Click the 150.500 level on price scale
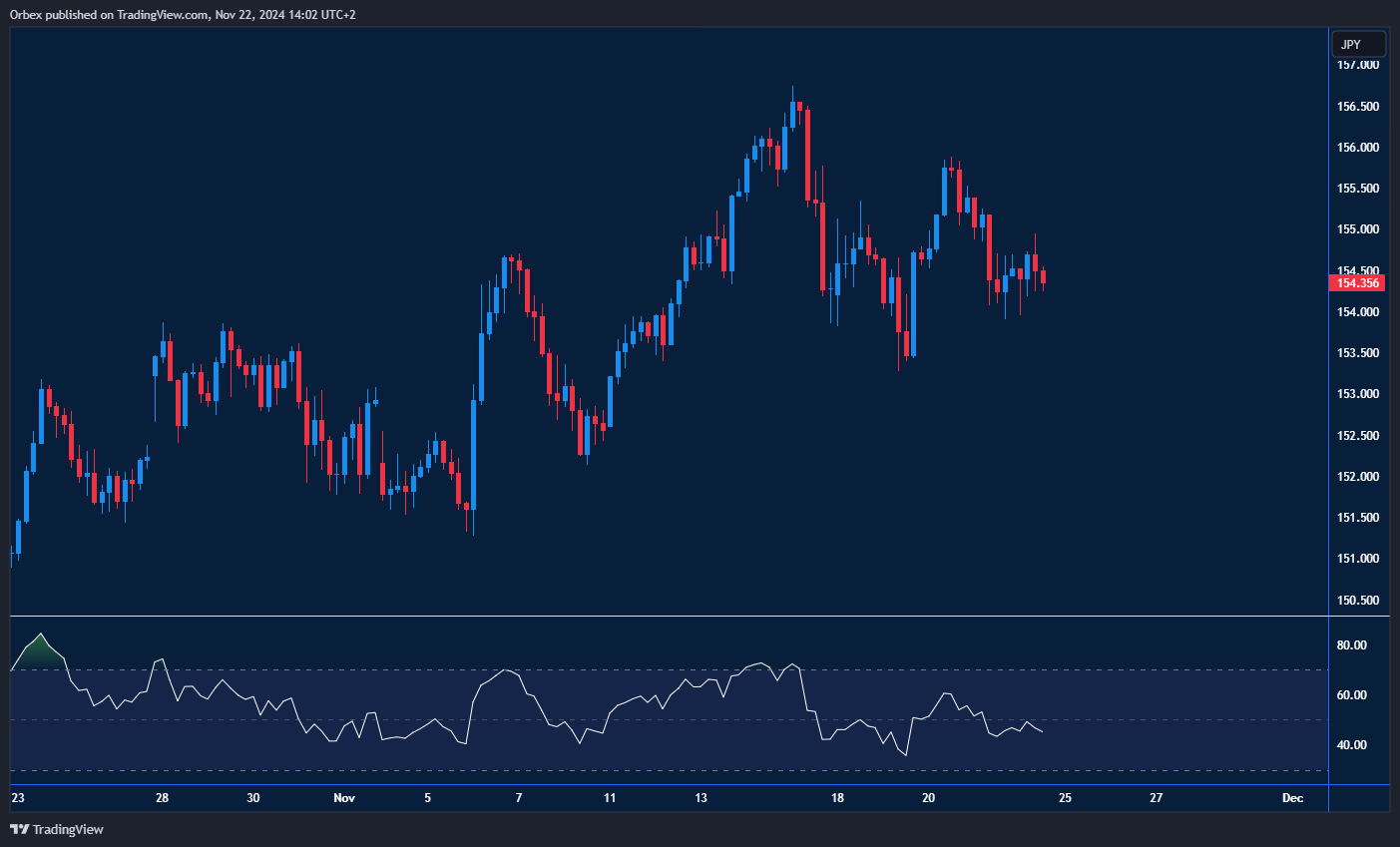This screenshot has width=1400, height=847. point(1357,601)
